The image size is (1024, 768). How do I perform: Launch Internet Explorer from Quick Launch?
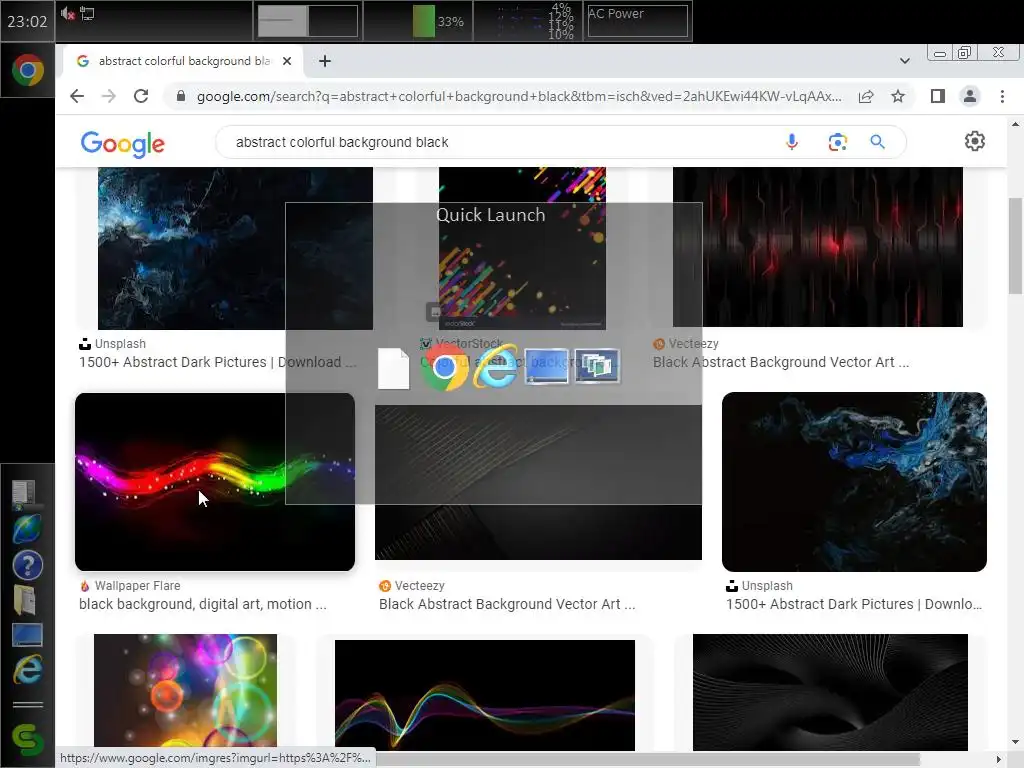pos(495,367)
